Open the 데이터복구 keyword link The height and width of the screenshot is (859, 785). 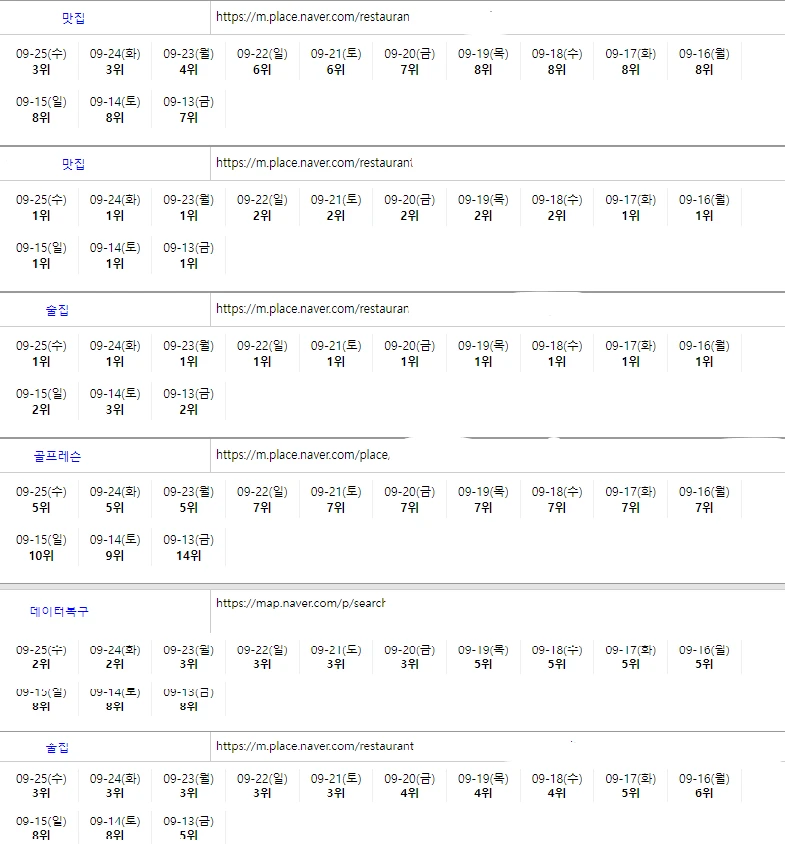(x=59, y=611)
